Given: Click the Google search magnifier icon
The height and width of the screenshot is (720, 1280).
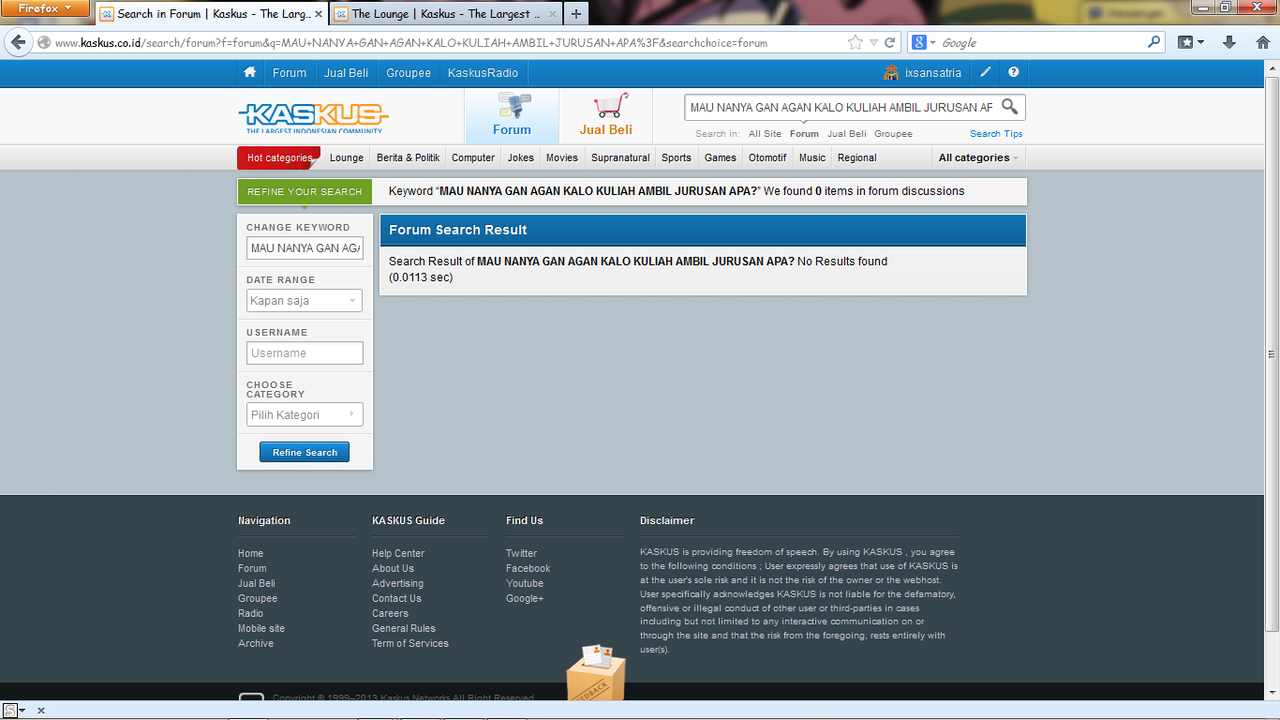Looking at the screenshot, I should point(1155,42).
